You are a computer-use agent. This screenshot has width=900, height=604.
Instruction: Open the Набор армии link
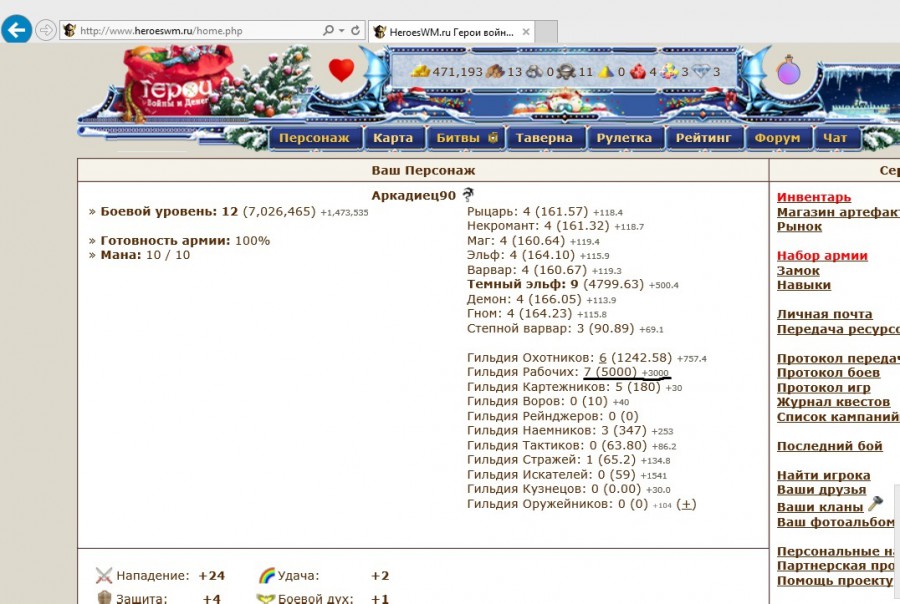pyautogui.click(x=822, y=255)
